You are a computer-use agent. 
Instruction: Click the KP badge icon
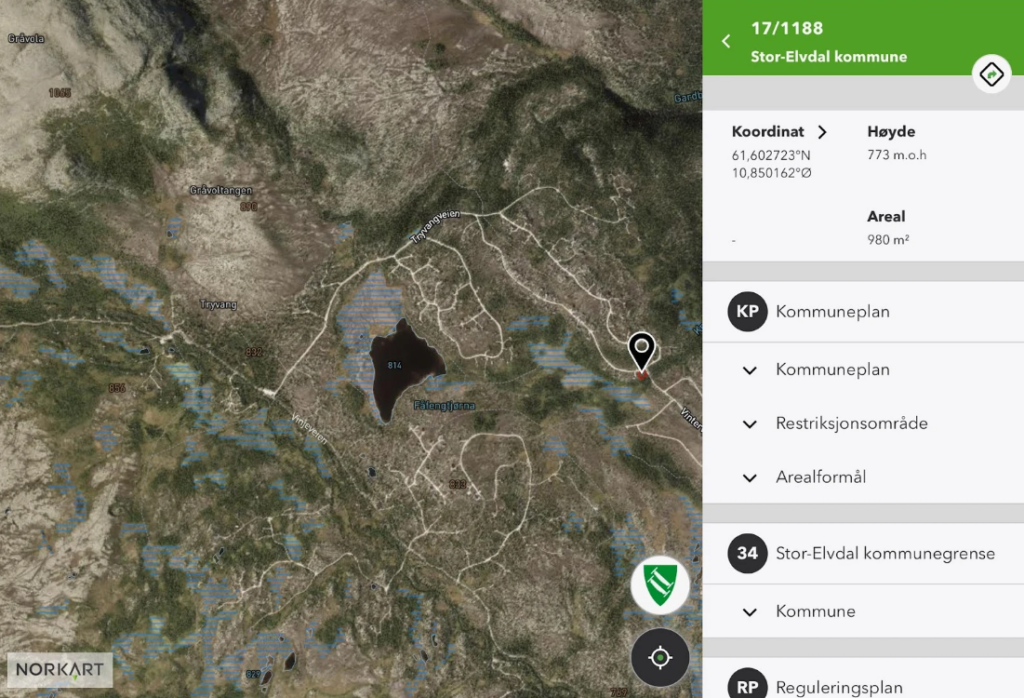click(747, 311)
